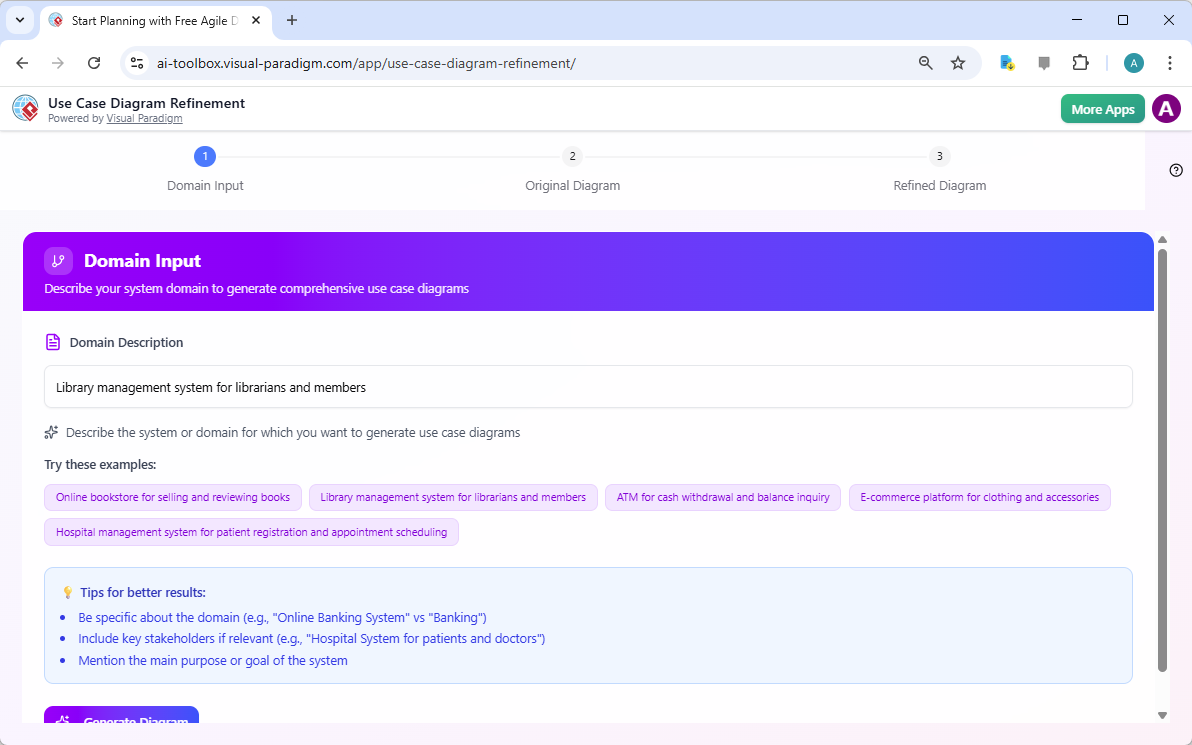Open the account avatar in the app header
Image resolution: width=1192 pixels, height=745 pixels.
coord(1166,108)
